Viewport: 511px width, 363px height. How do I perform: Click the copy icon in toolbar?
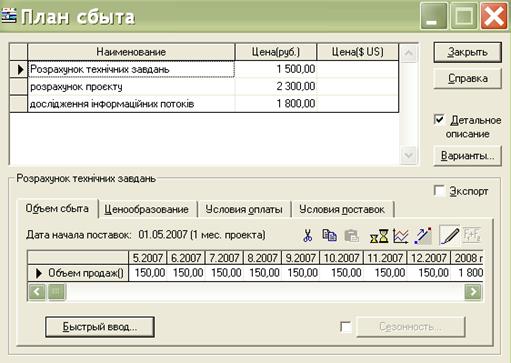(329, 235)
